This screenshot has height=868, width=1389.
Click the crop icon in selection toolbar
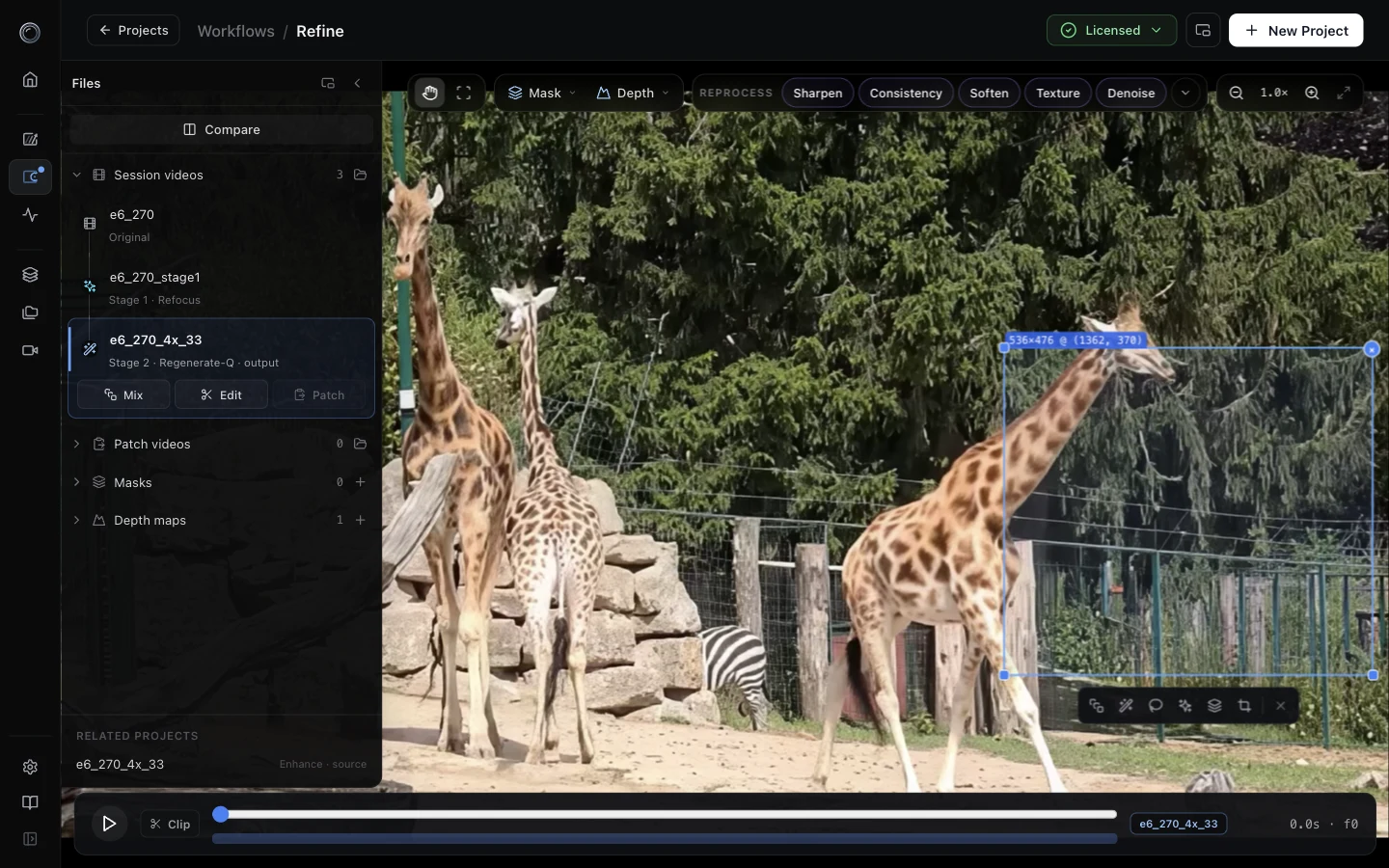(1244, 706)
